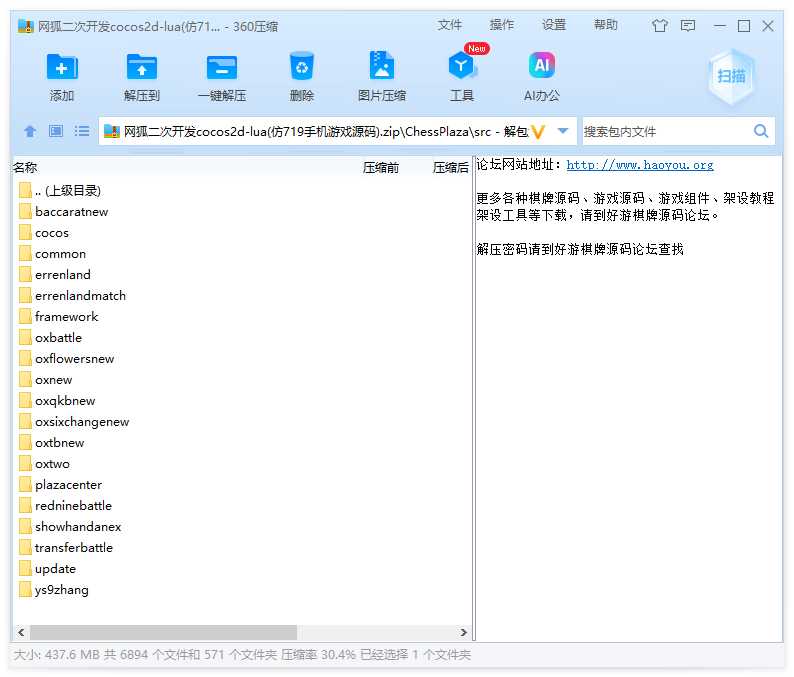The width and height of the screenshot is (794, 677).
Task: Select the framework folder
Action: click(x=59, y=317)
